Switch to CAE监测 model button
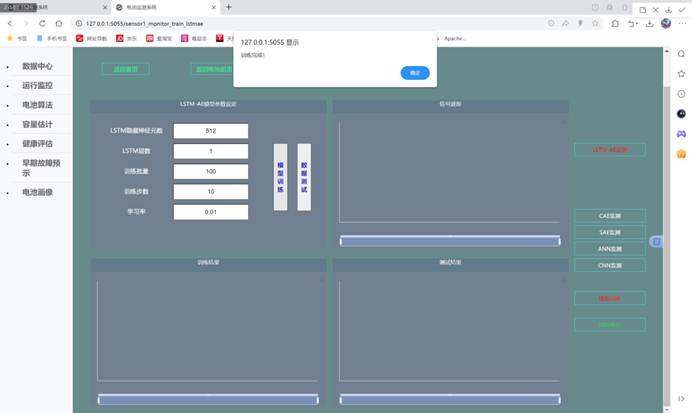Image resolution: width=692 pixels, height=413 pixels. [609, 215]
